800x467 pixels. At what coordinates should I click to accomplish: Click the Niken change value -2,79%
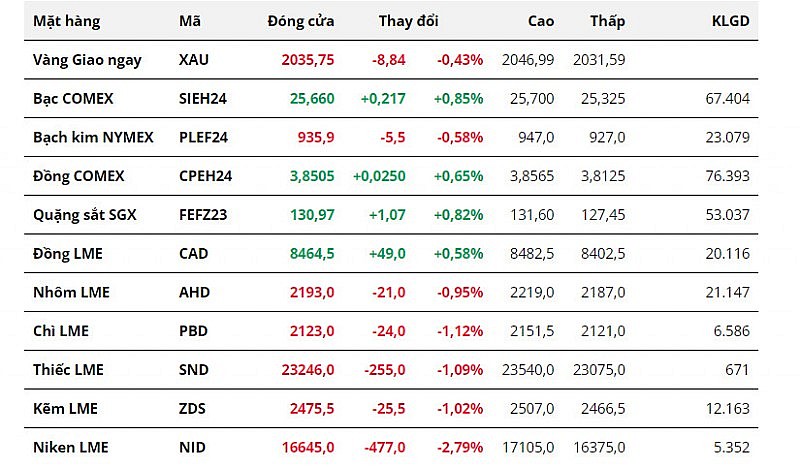(x=460, y=447)
